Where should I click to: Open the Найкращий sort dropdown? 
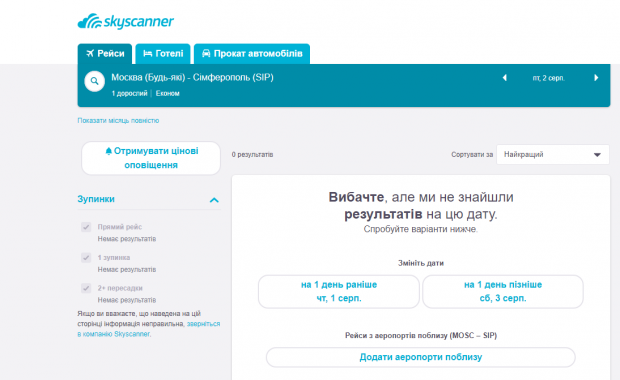(553, 155)
